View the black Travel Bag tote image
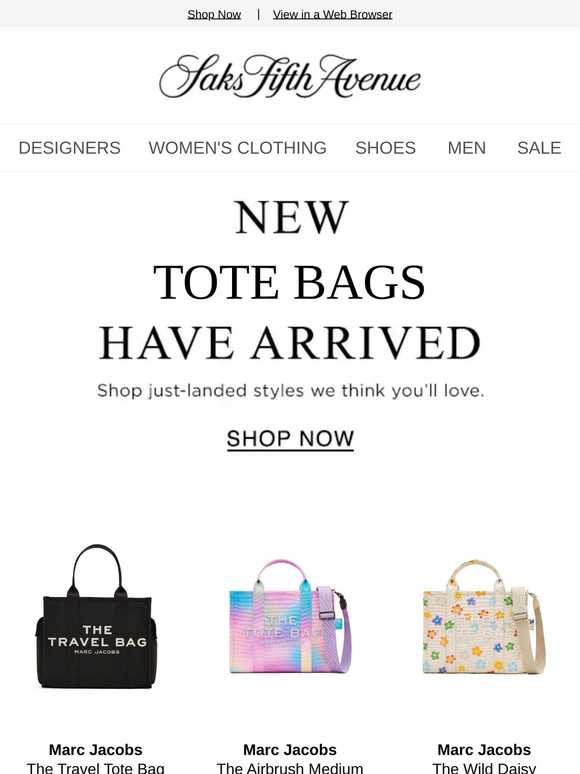Viewport: 580px width, 774px height. click(96, 616)
